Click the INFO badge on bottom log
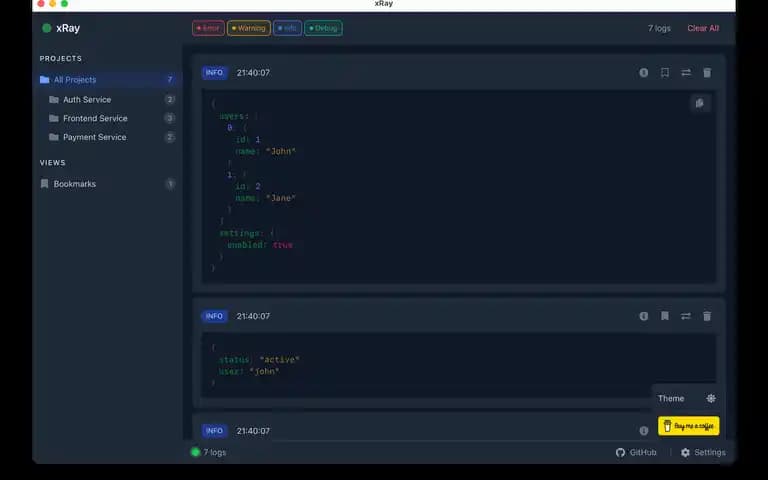The image size is (768, 480). pyautogui.click(x=214, y=431)
